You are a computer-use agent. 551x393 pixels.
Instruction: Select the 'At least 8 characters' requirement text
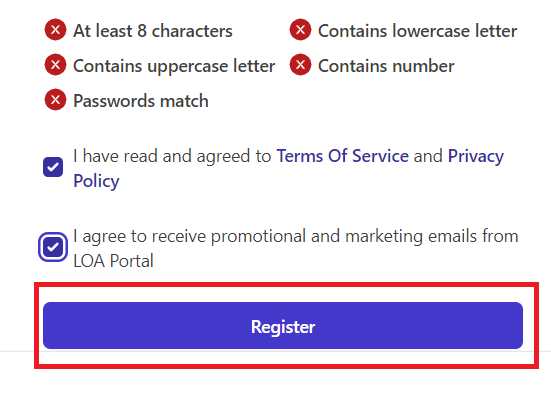tap(153, 31)
